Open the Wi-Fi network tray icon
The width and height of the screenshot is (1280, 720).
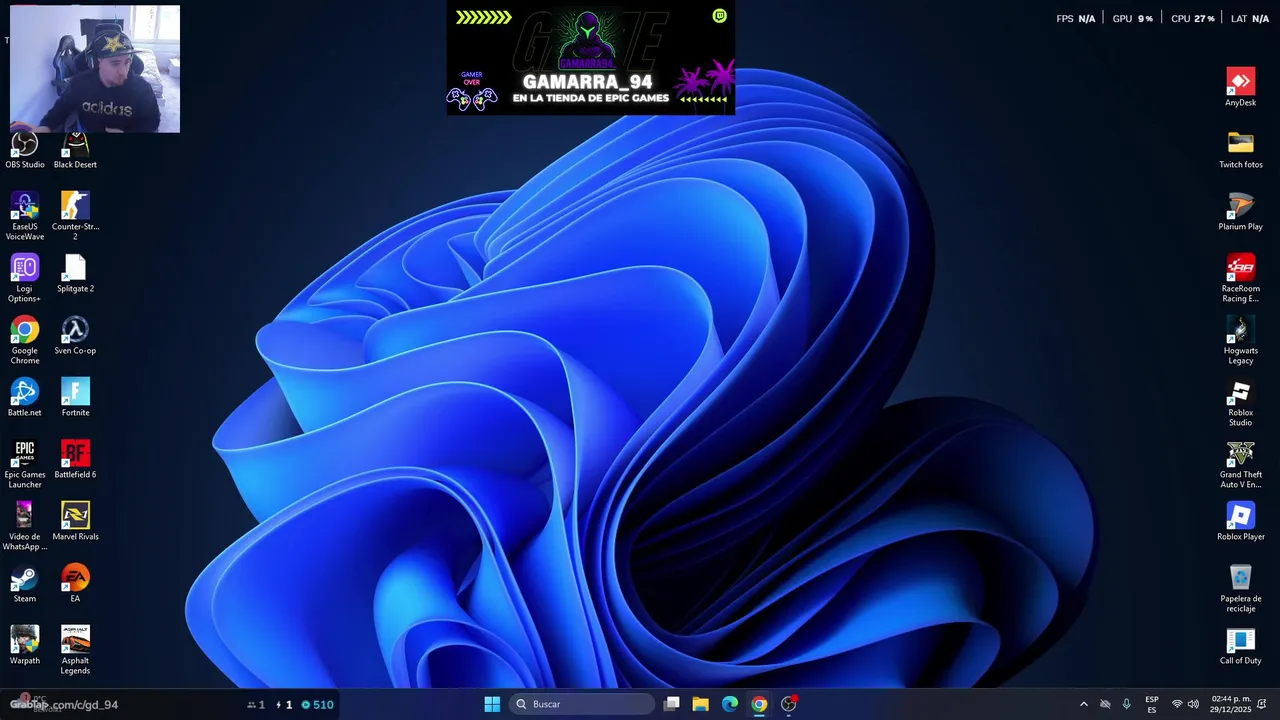click(x=1177, y=704)
